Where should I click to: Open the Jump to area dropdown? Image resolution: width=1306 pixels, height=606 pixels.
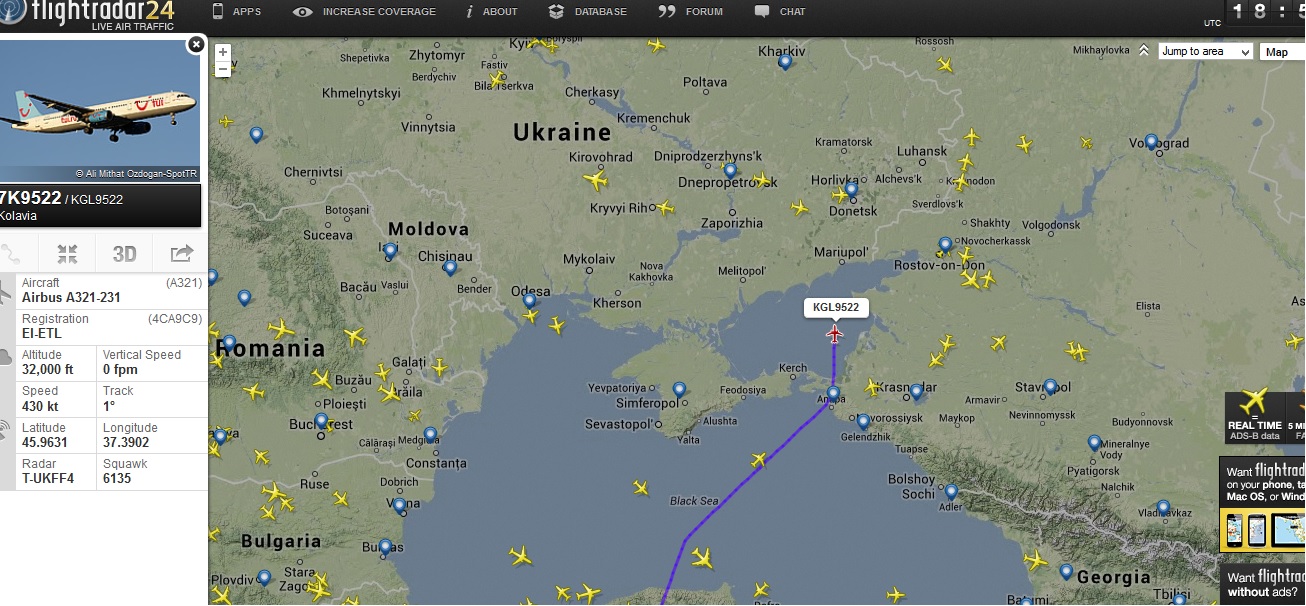coord(1205,52)
